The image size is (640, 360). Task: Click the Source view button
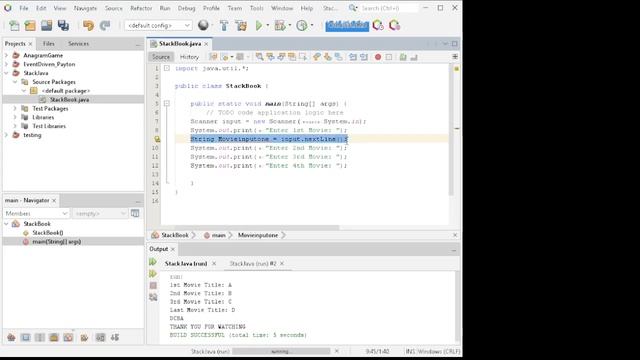[161, 57]
